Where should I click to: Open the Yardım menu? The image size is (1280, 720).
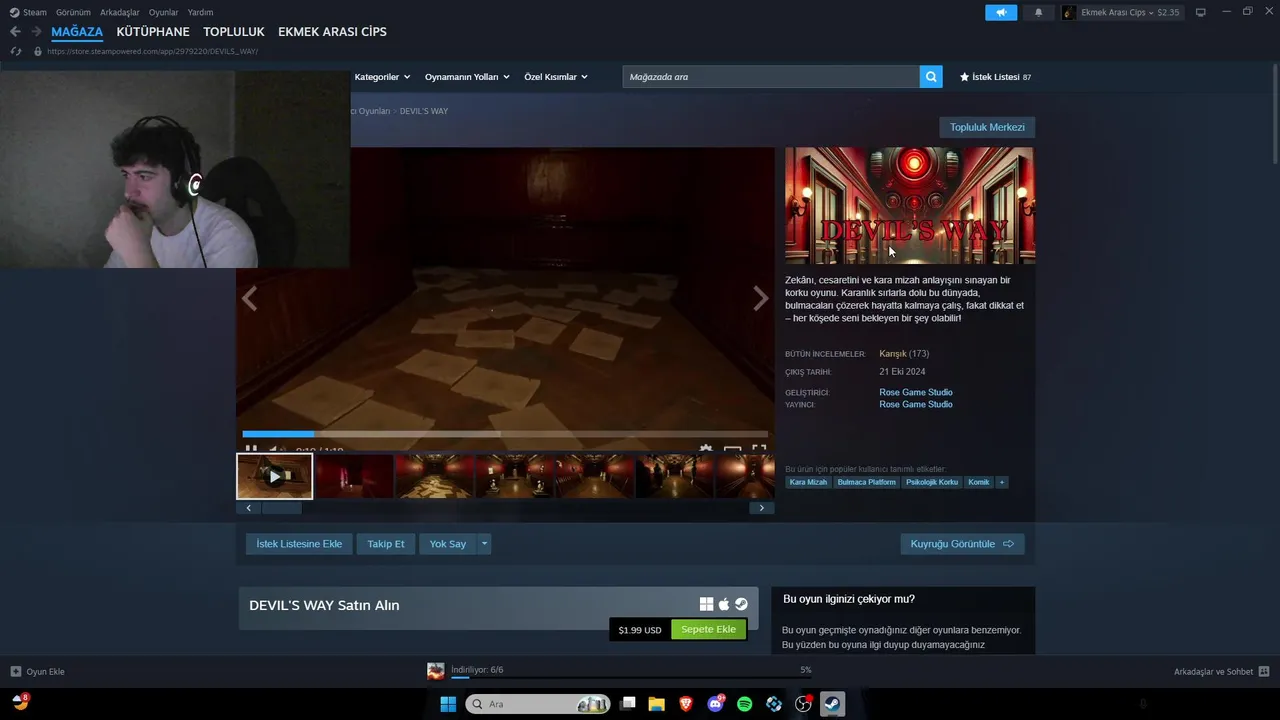(x=200, y=12)
